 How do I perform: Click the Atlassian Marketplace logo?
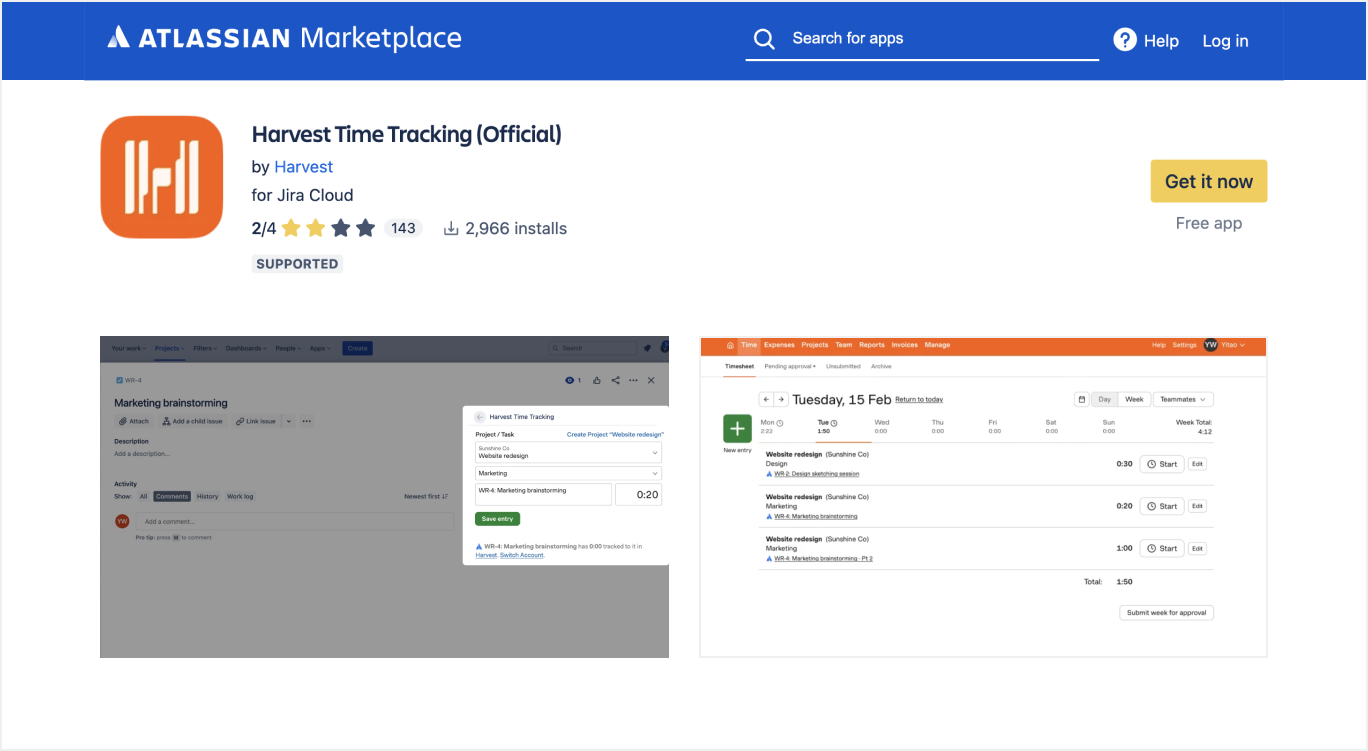[x=284, y=39]
